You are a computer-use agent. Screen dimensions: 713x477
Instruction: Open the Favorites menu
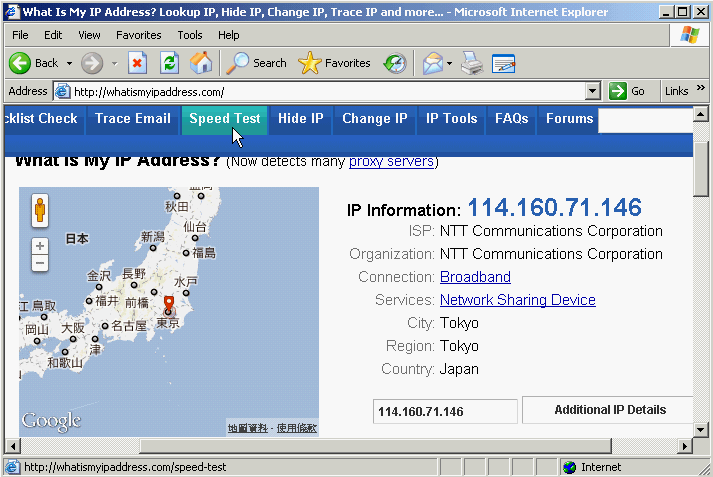(139, 35)
